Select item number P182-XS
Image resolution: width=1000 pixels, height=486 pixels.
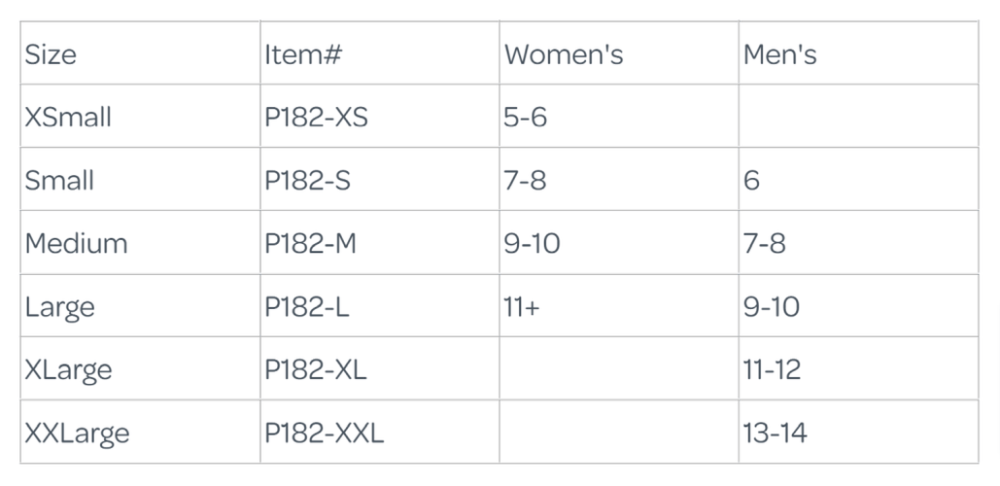point(316,117)
